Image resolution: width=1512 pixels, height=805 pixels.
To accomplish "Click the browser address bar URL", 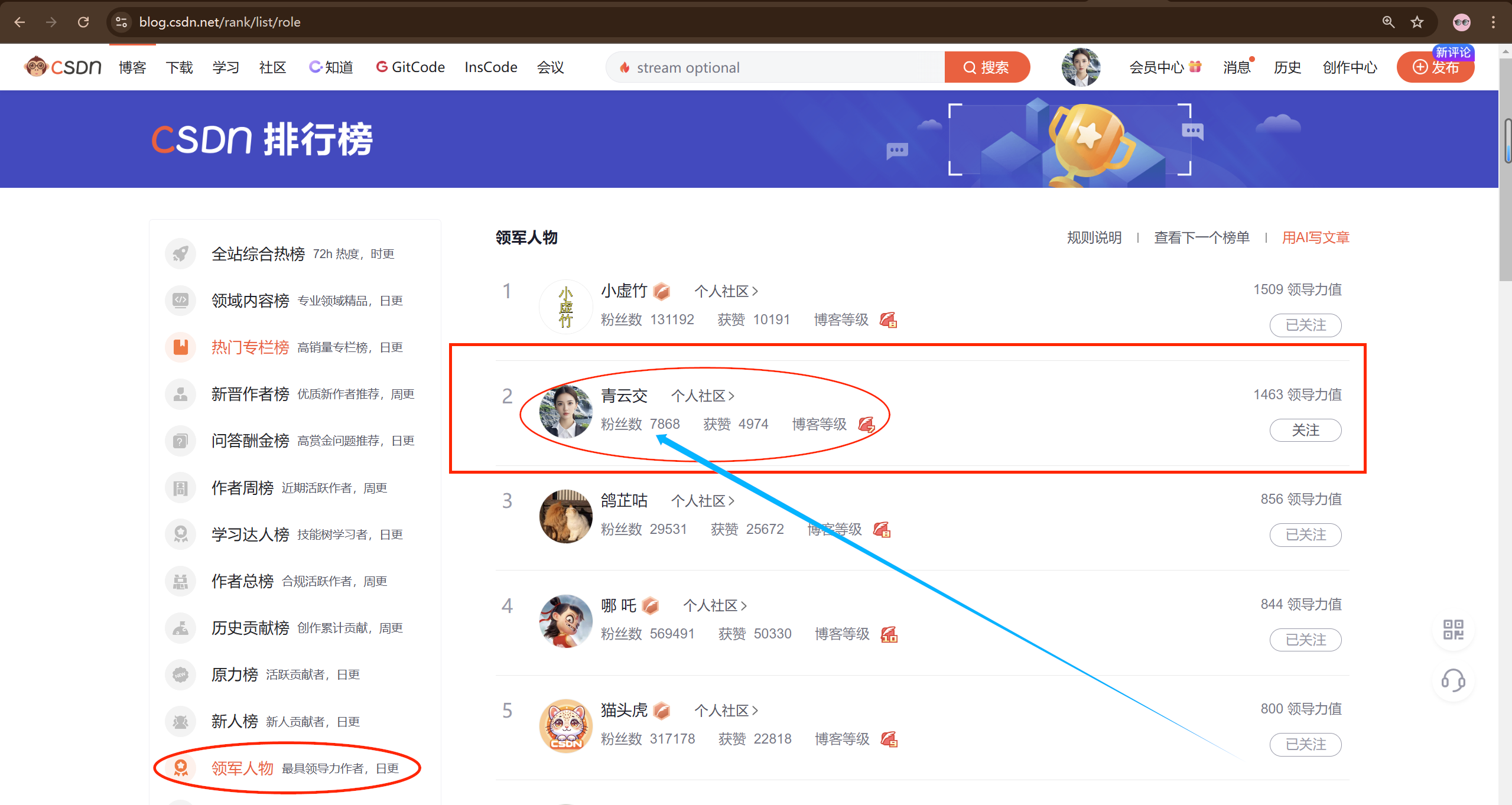I will [220, 22].
